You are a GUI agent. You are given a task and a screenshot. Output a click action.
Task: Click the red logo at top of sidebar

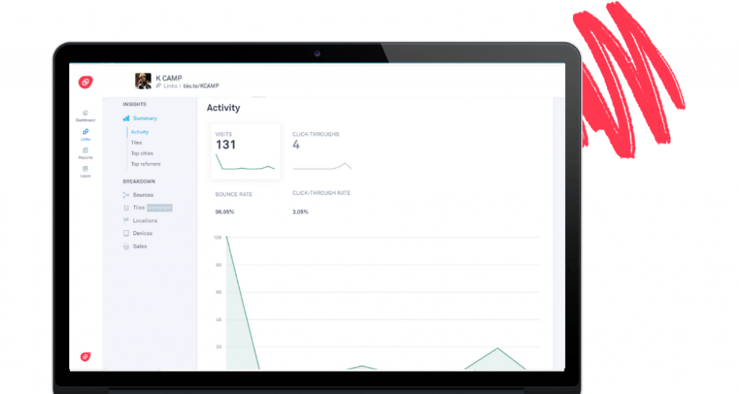pos(85,82)
